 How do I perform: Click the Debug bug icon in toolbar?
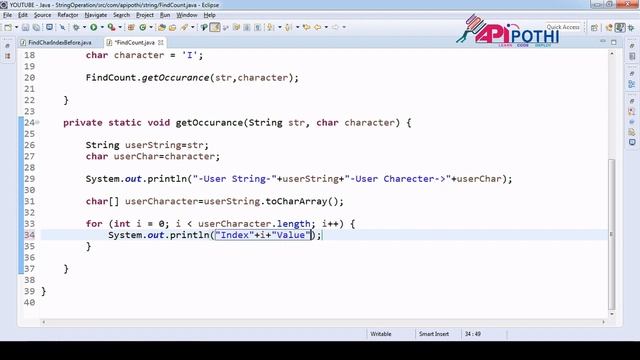coord(76,27)
